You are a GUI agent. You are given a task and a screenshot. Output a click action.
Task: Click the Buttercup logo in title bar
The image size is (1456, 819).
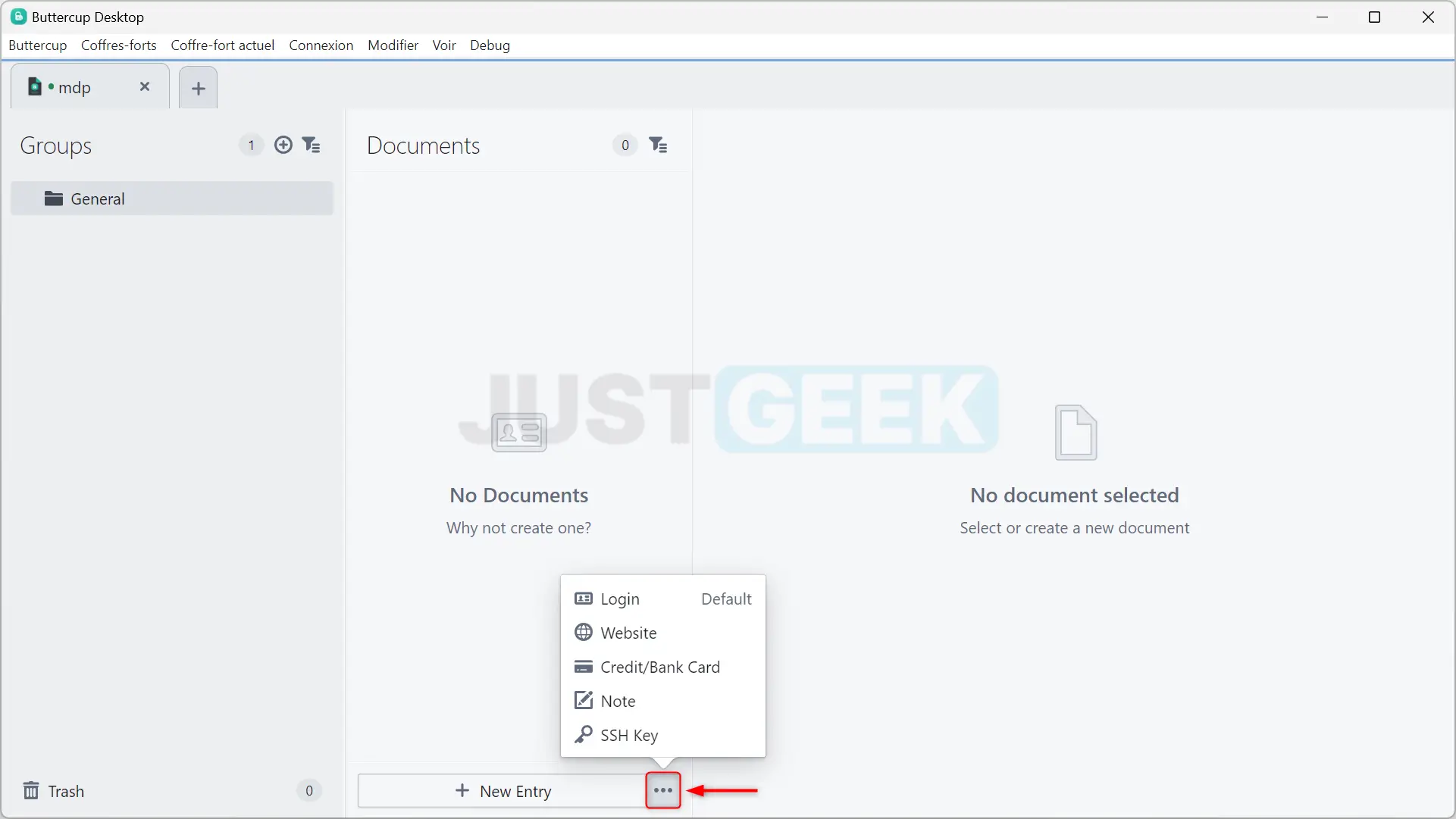(18, 17)
